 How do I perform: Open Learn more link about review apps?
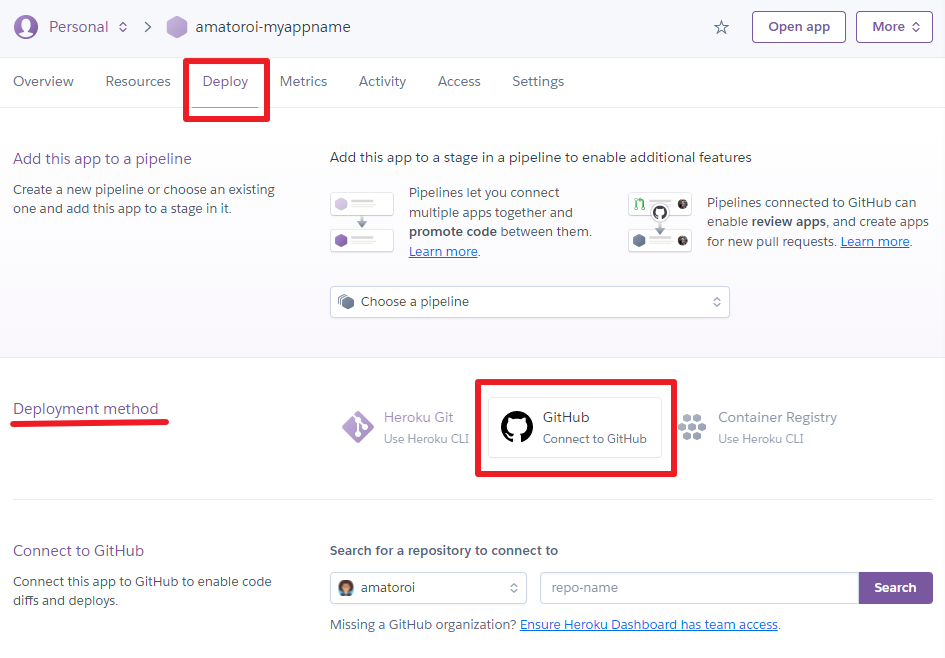click(x=874, y=242)
